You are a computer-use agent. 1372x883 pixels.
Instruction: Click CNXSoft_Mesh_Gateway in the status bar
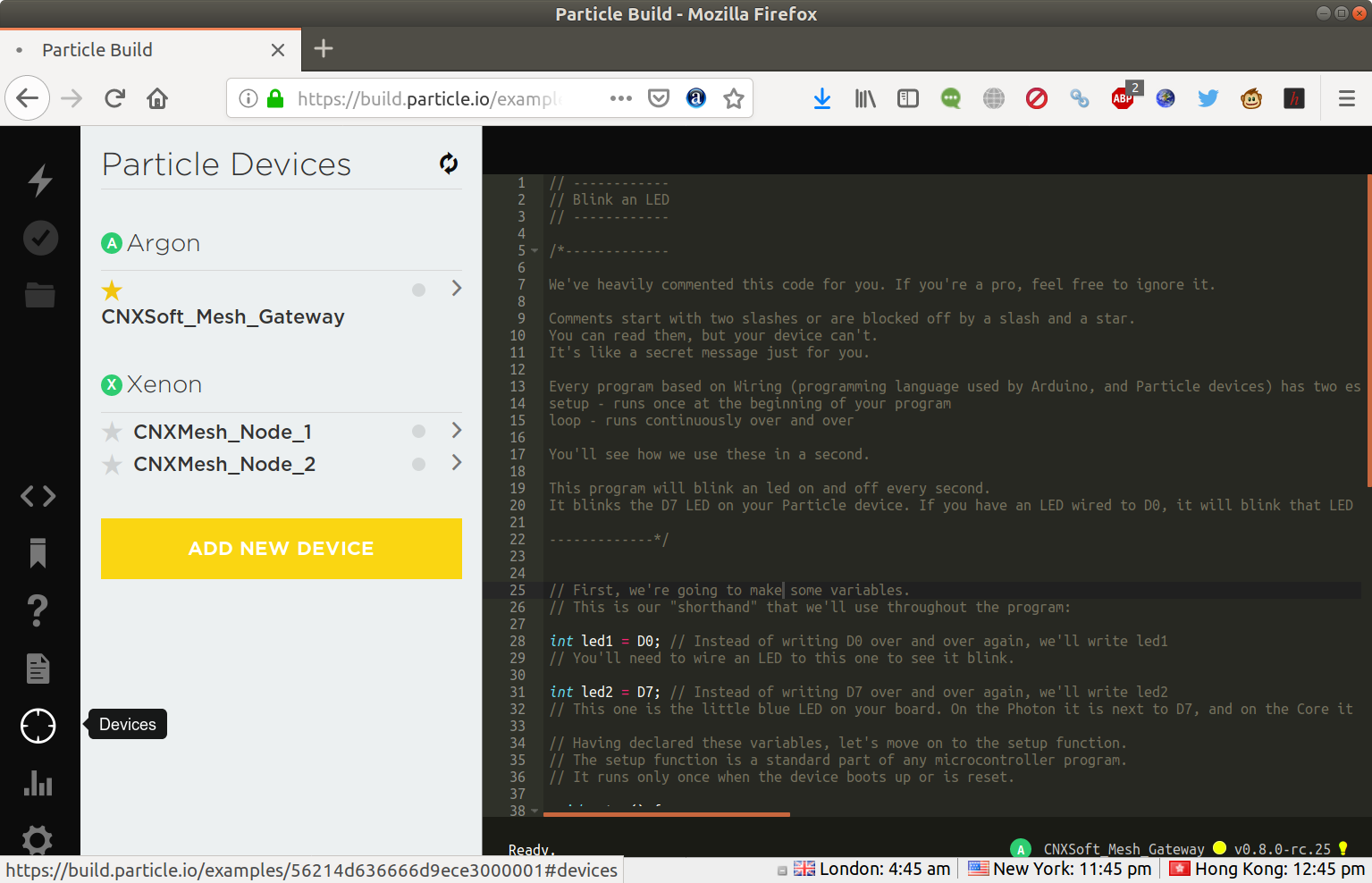[1124, 849]
